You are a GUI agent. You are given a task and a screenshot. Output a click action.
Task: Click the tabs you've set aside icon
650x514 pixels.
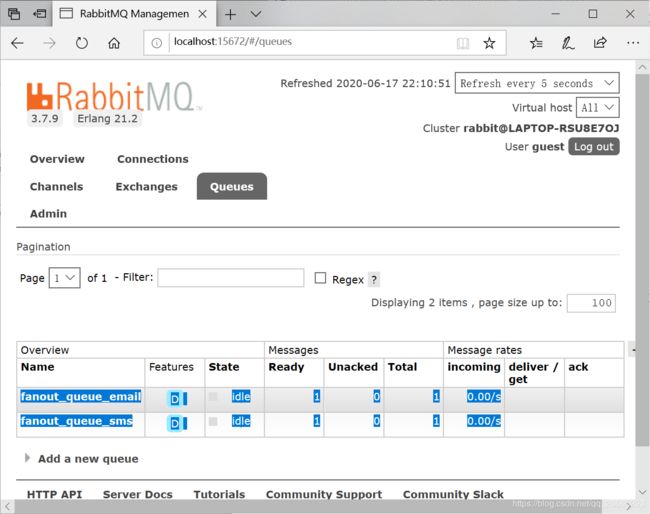(14, 14)
